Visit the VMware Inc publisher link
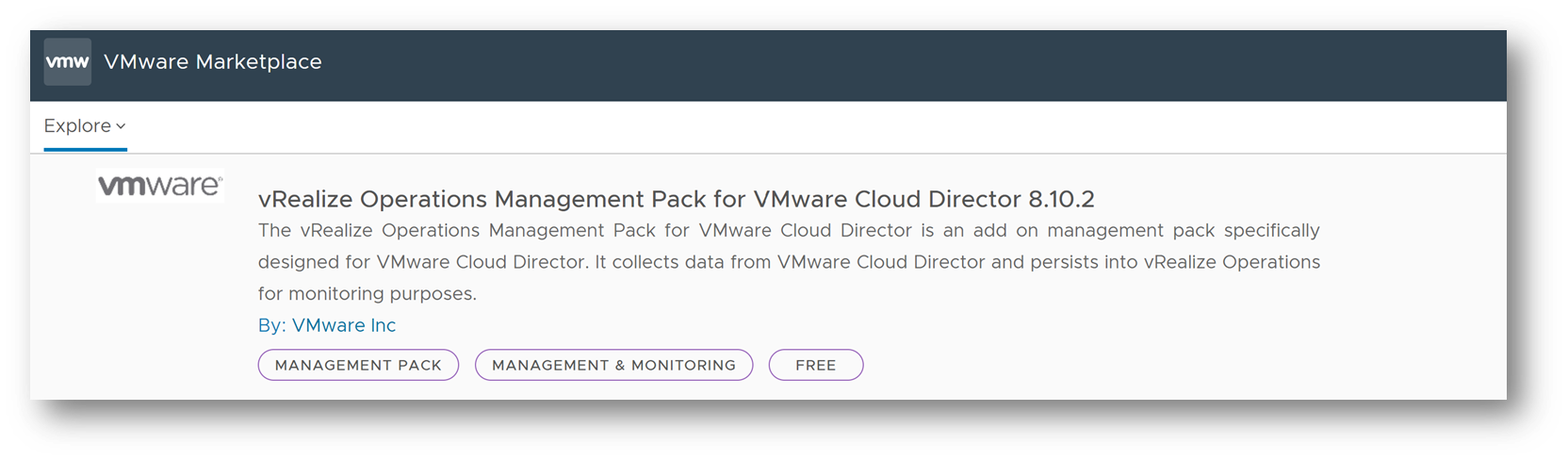Viewport: 1568px width, 461px height. click(x=344, y=325)
